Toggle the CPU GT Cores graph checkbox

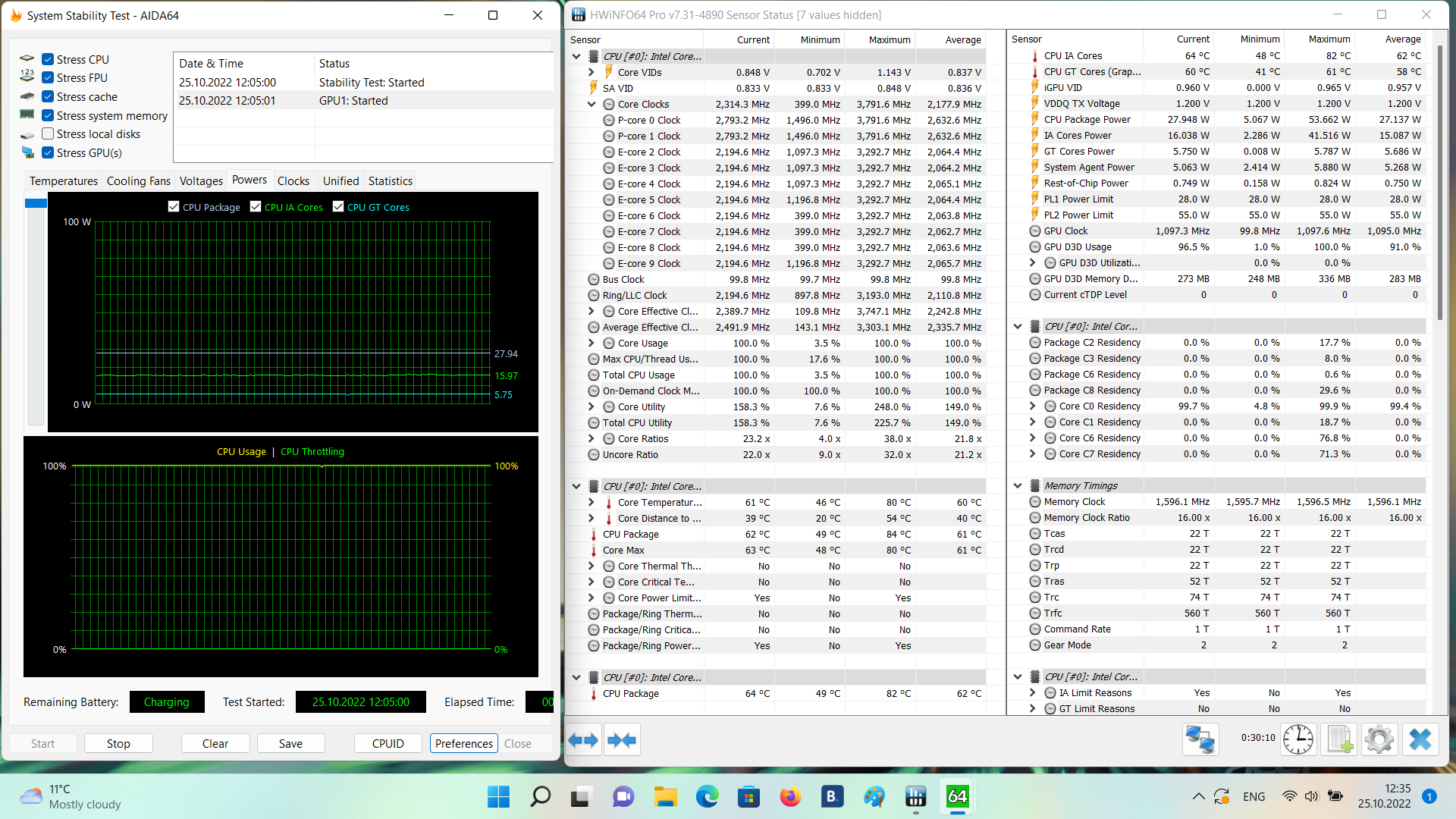(x=338, y=207)
